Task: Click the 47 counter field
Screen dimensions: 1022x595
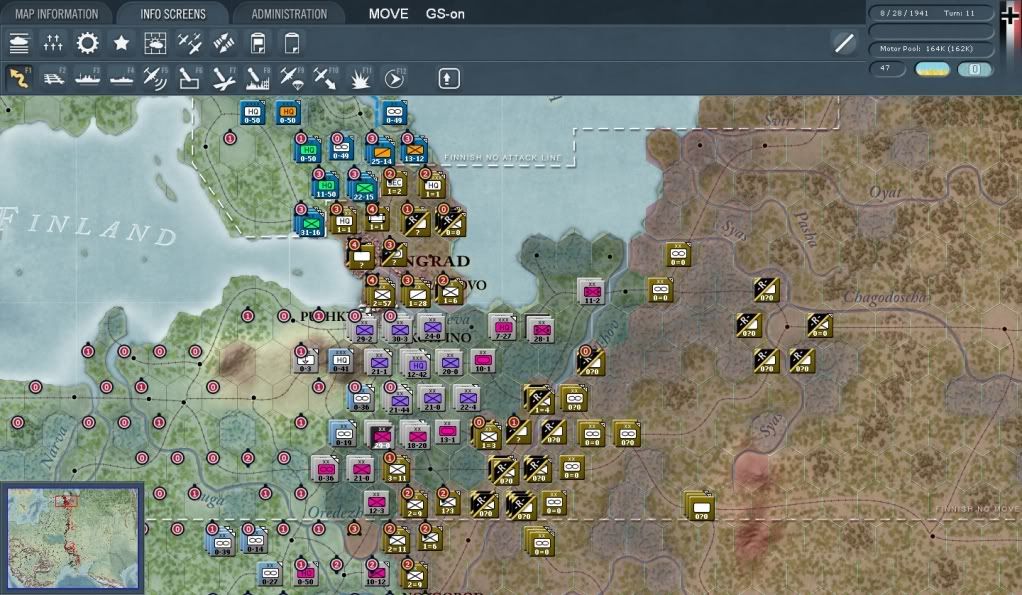Action: pos(887,68)
